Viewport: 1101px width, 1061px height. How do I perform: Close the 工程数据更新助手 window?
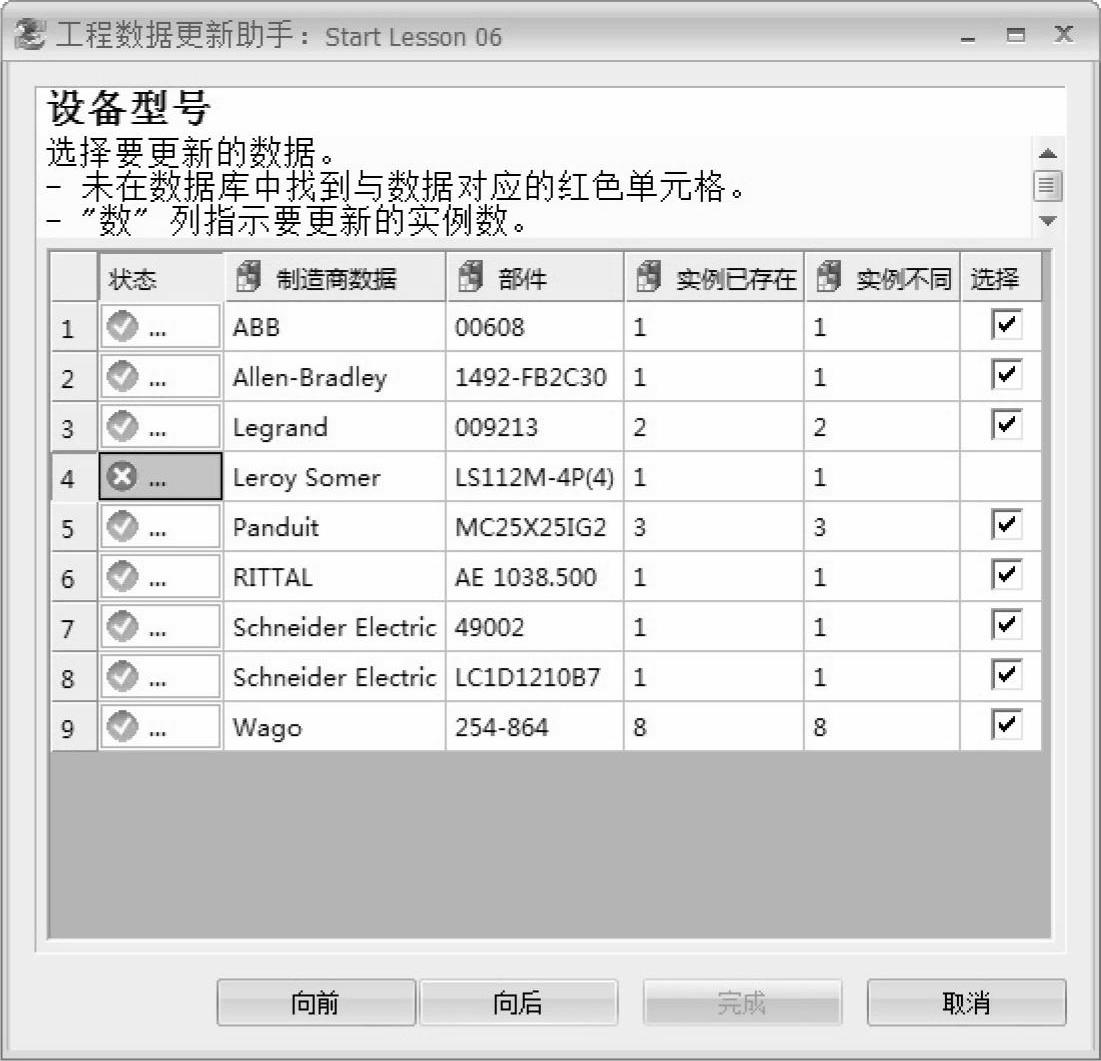(x=1064, y=34)
